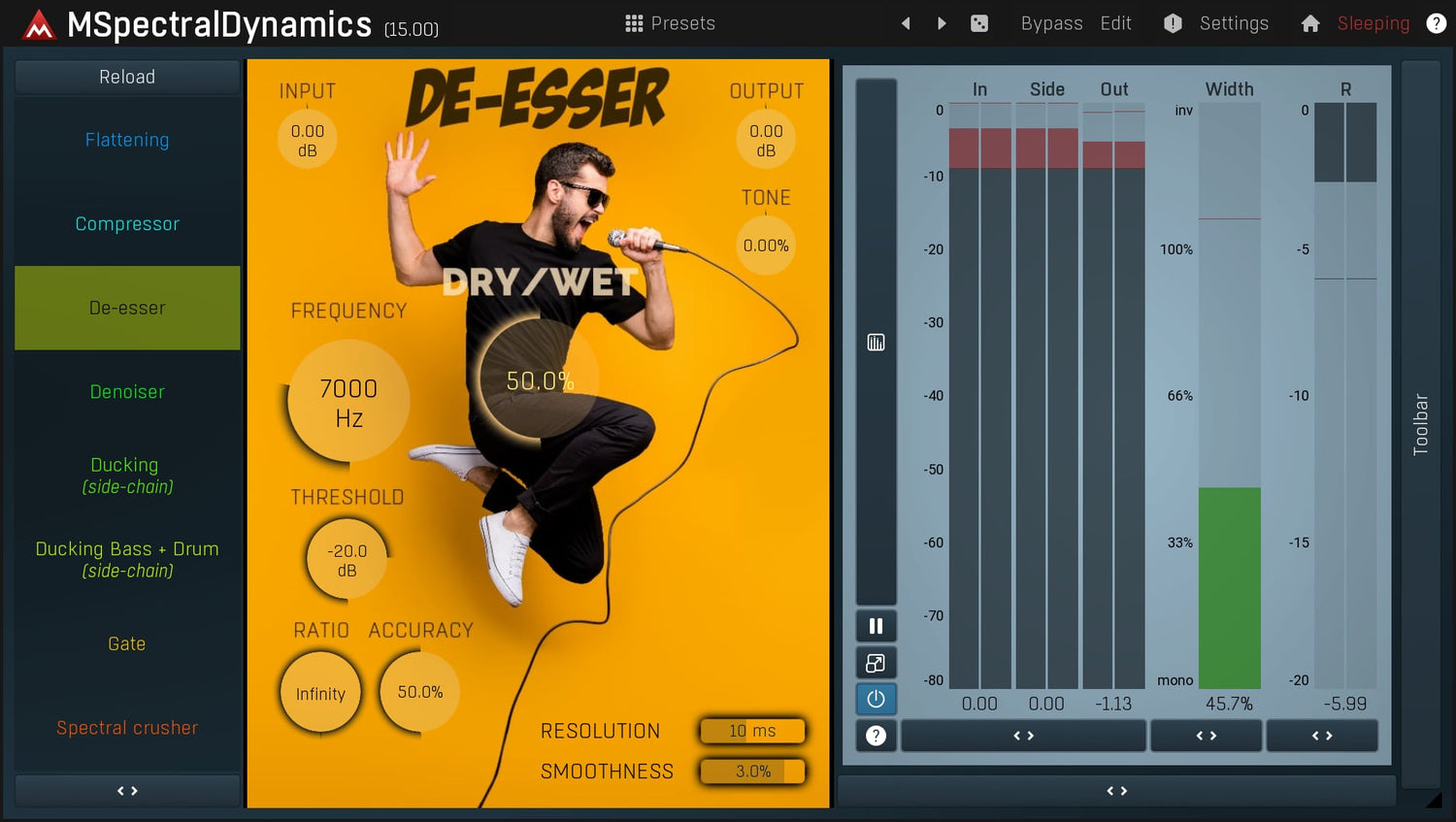
Task: Expand arrows under In/Side/Out meters
Action: click(1023, 736)
